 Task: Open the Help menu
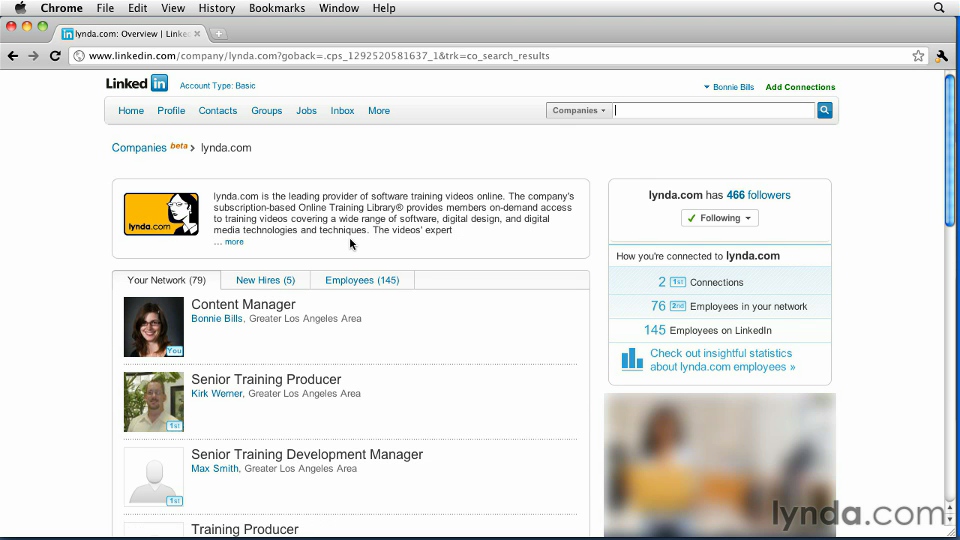384,8
